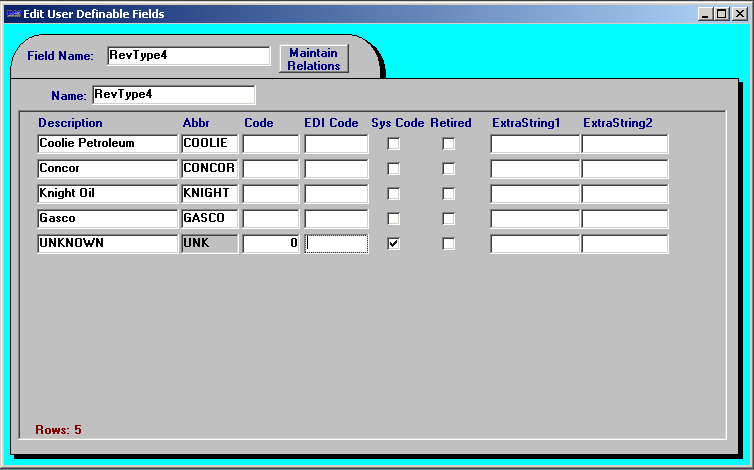Click the Maintain Relations button

tap(314, 59)
